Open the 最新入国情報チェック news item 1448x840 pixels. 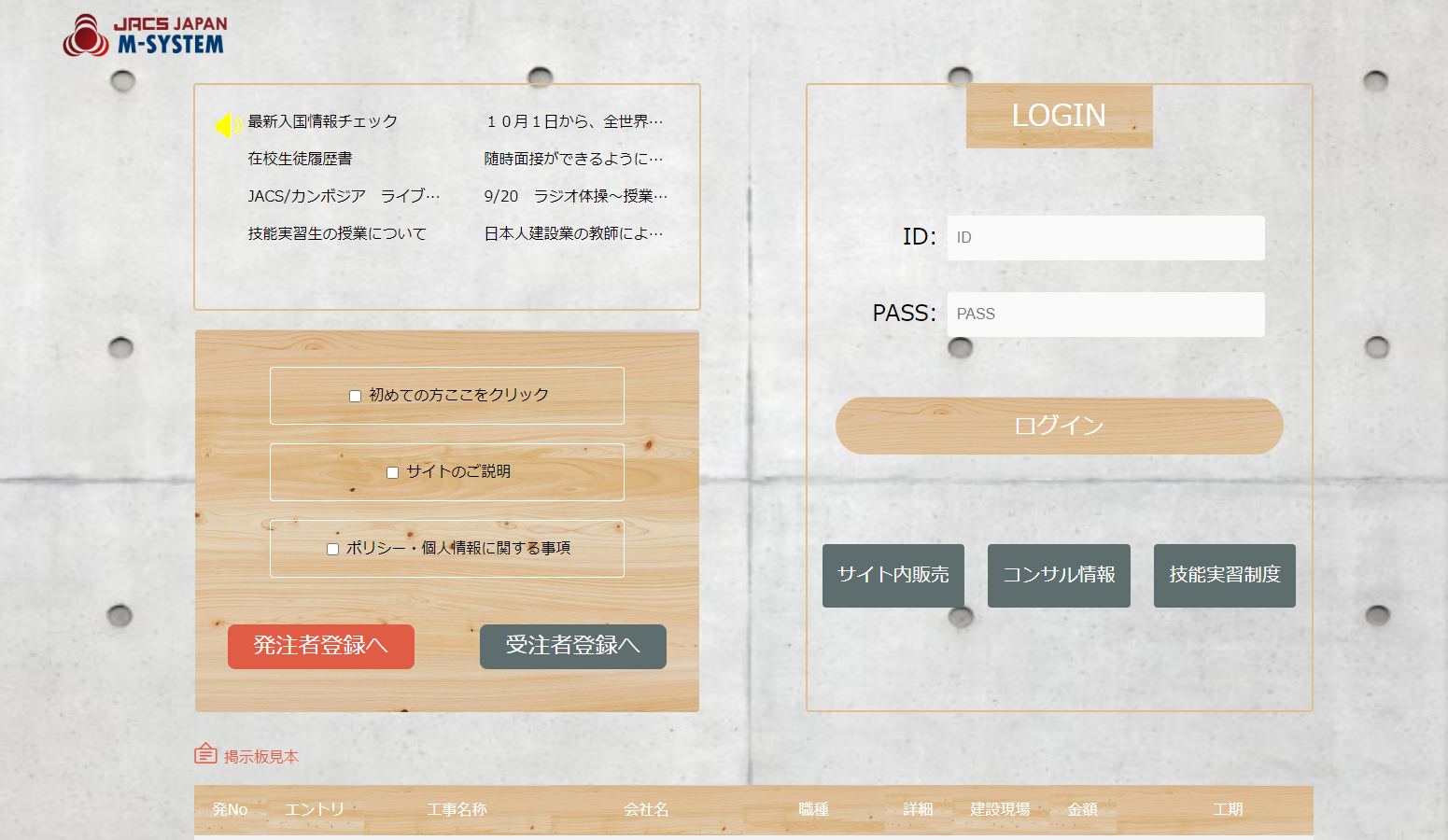(323, 121)
